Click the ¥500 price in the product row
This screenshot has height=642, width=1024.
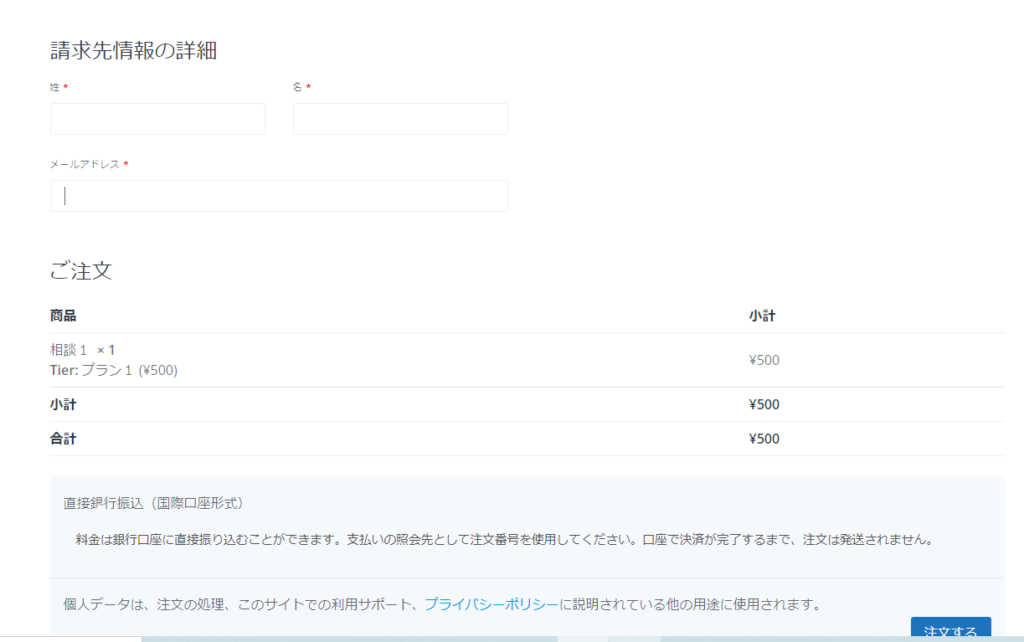point(764,360)
